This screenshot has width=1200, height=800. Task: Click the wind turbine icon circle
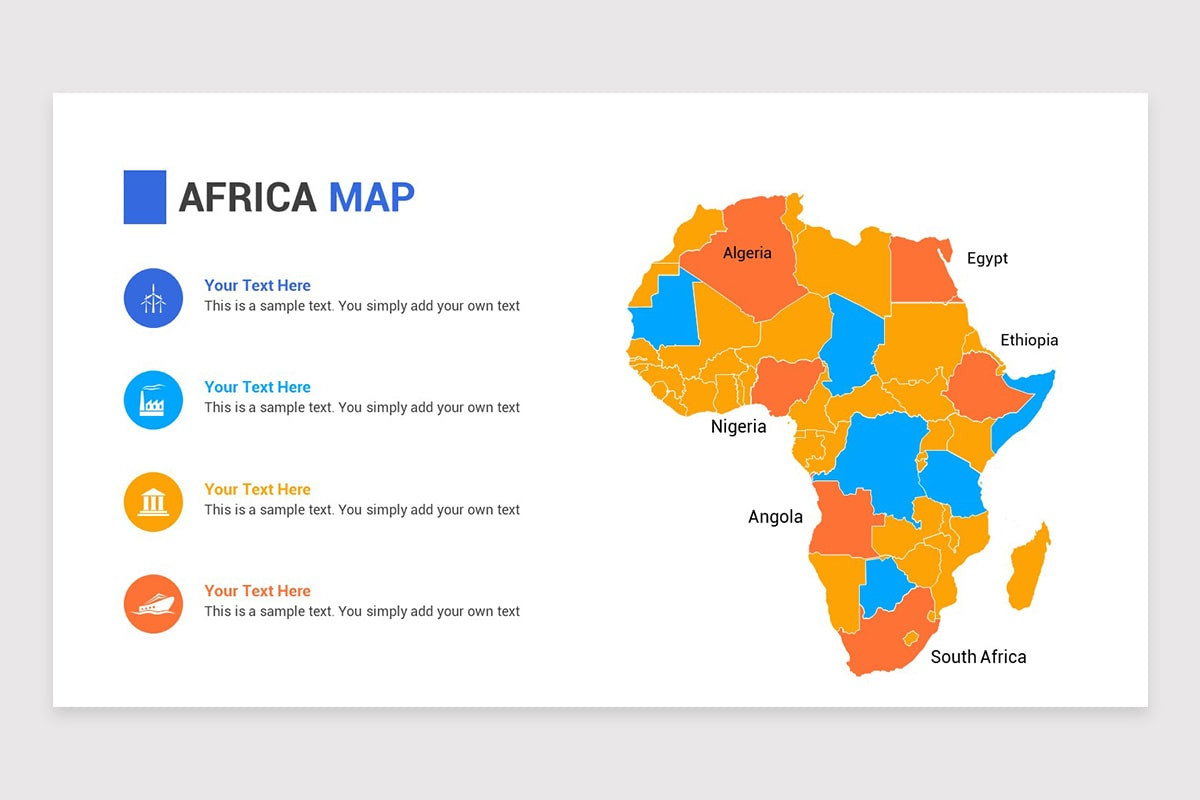coord(153,298)
